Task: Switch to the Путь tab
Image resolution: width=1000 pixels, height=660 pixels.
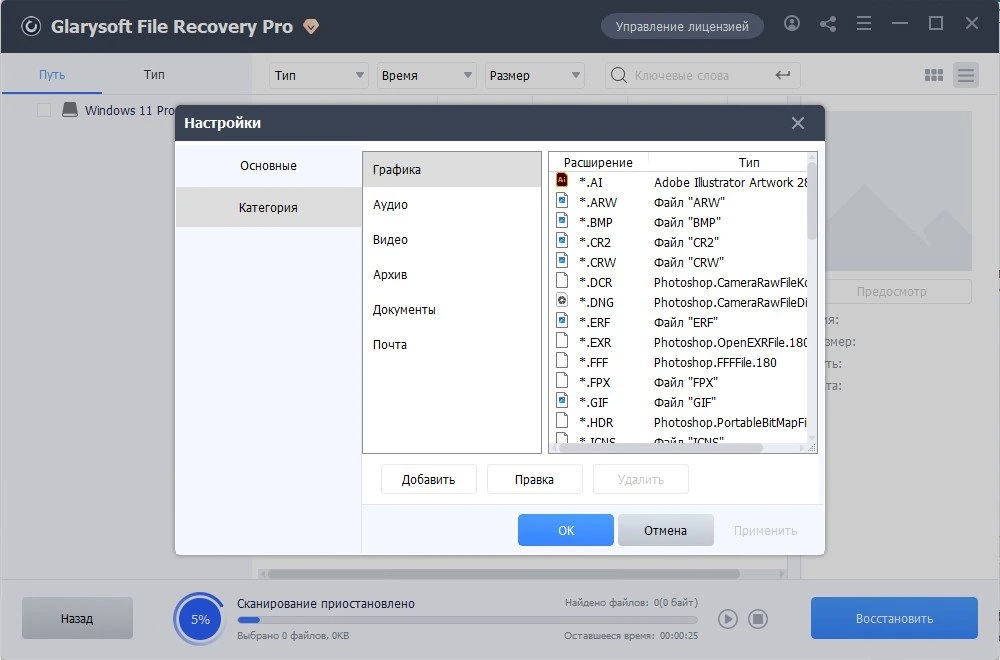Action: pos(52,75)
